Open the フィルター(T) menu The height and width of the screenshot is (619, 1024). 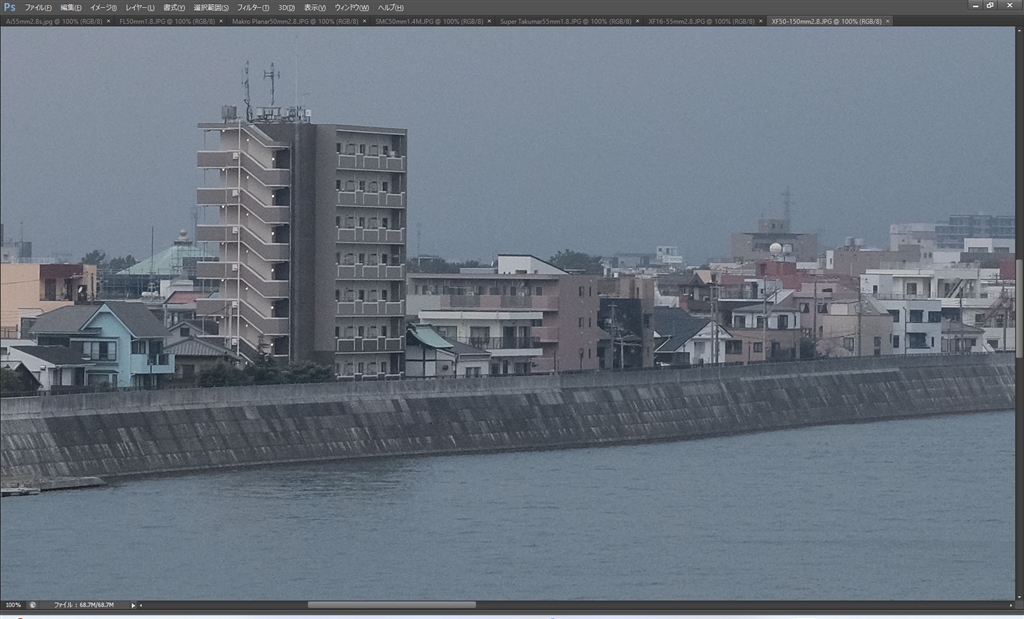coord(253,8)
